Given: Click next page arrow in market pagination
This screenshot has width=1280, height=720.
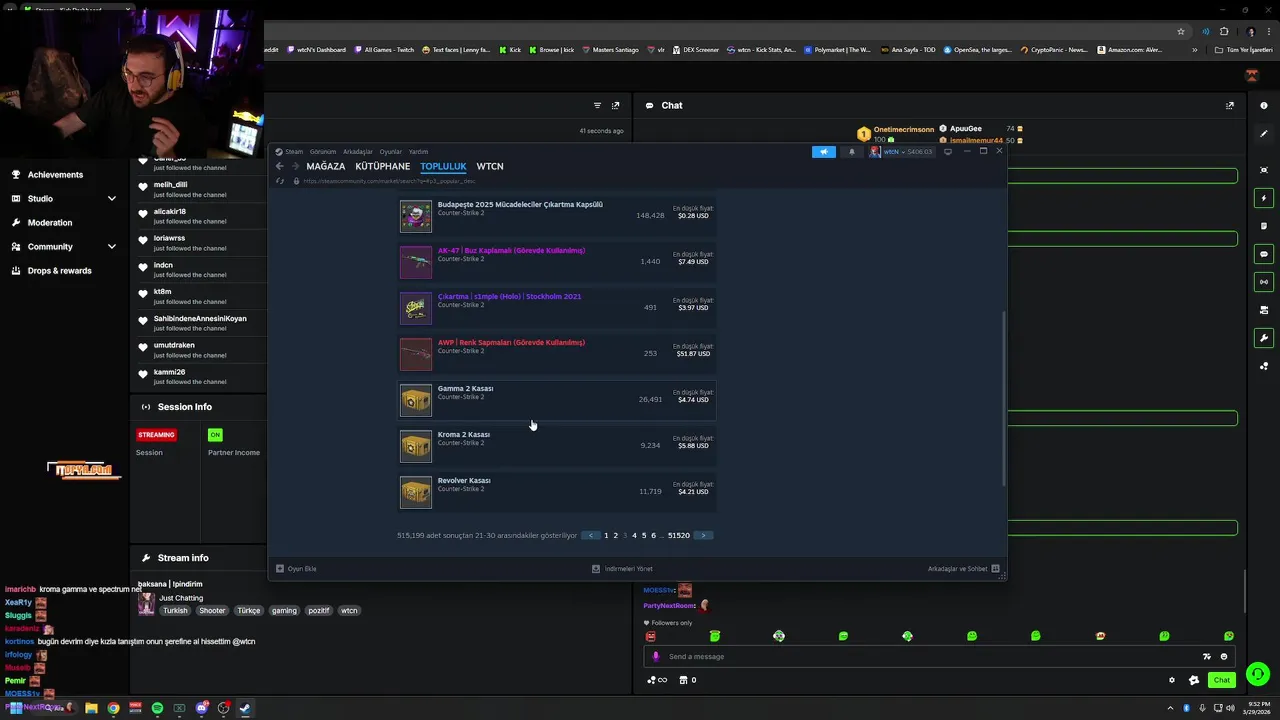Looking at the screenshot, I should coord(703,536).
